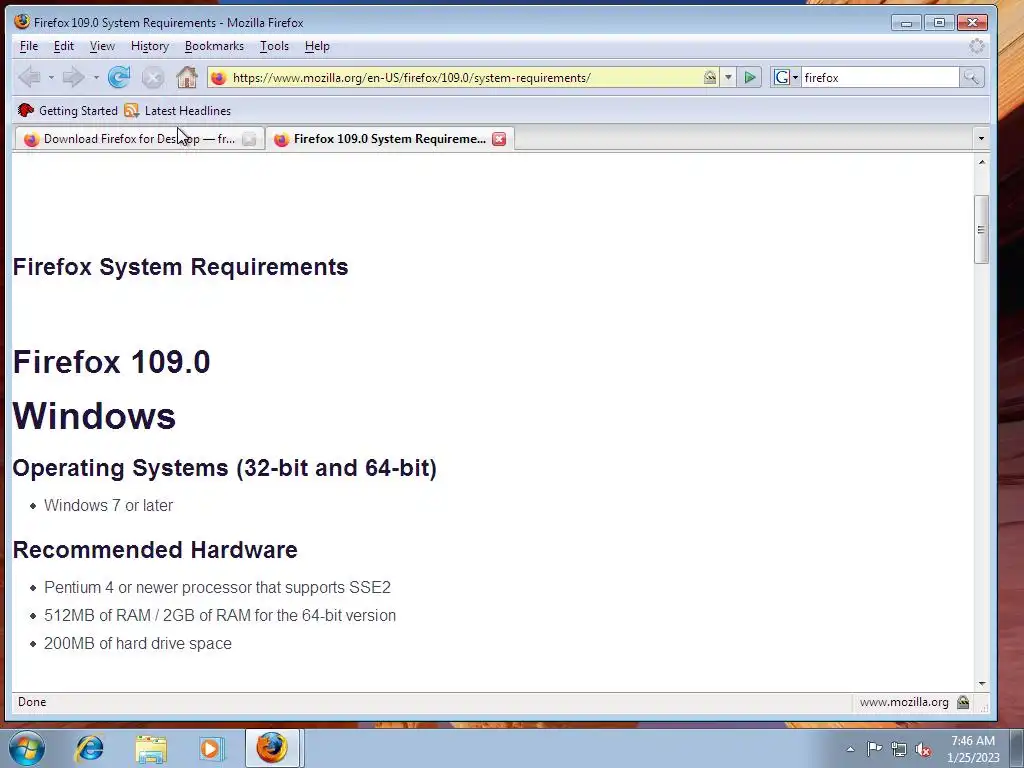The image size is (1024, 768).
Task: Open Action Center flag icon
Action: [x=874, y=749]
